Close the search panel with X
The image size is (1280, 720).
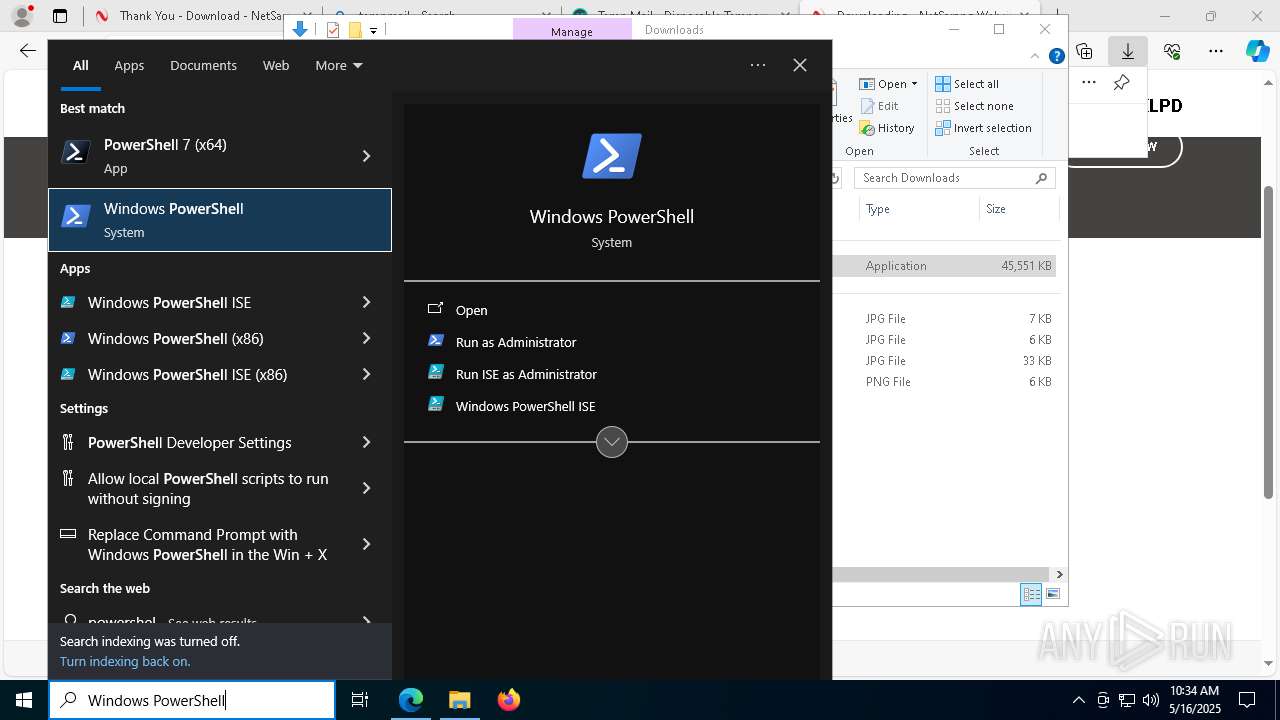point(800,65)
